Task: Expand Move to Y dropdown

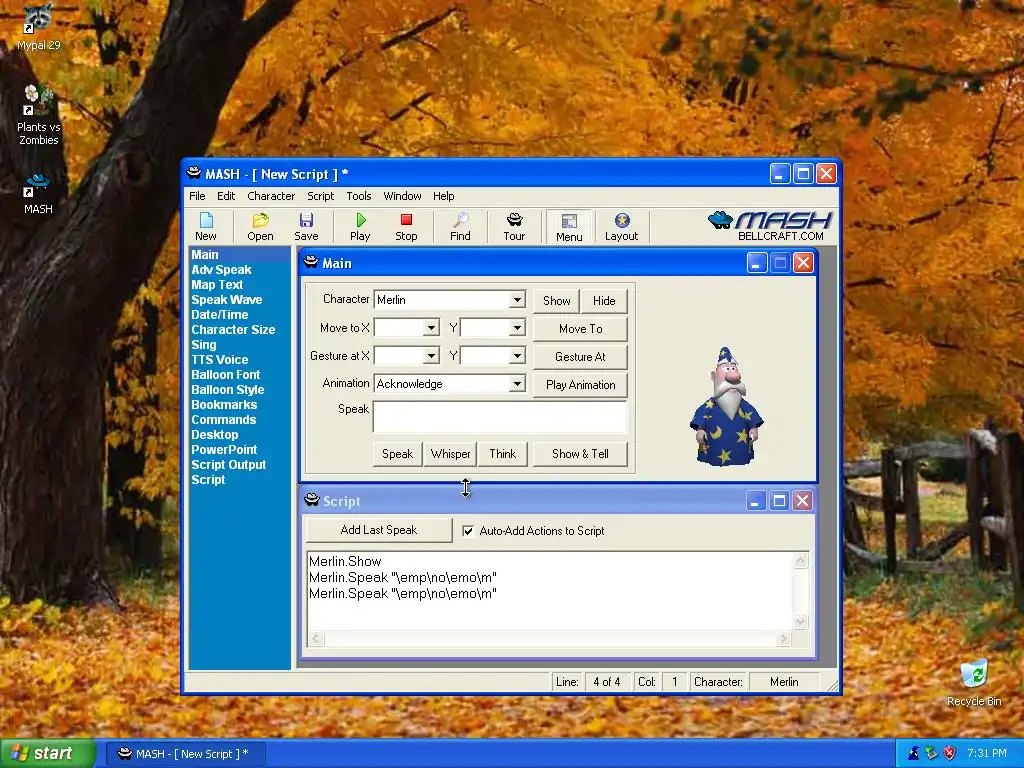Action: click(517, 328)
